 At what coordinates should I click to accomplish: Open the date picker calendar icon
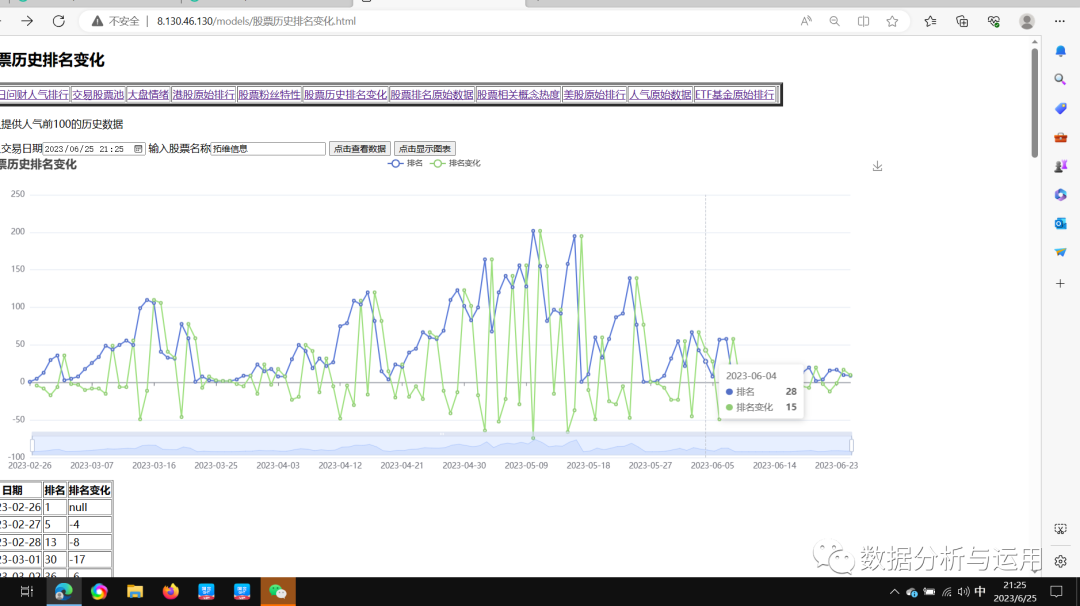(138, 149)
